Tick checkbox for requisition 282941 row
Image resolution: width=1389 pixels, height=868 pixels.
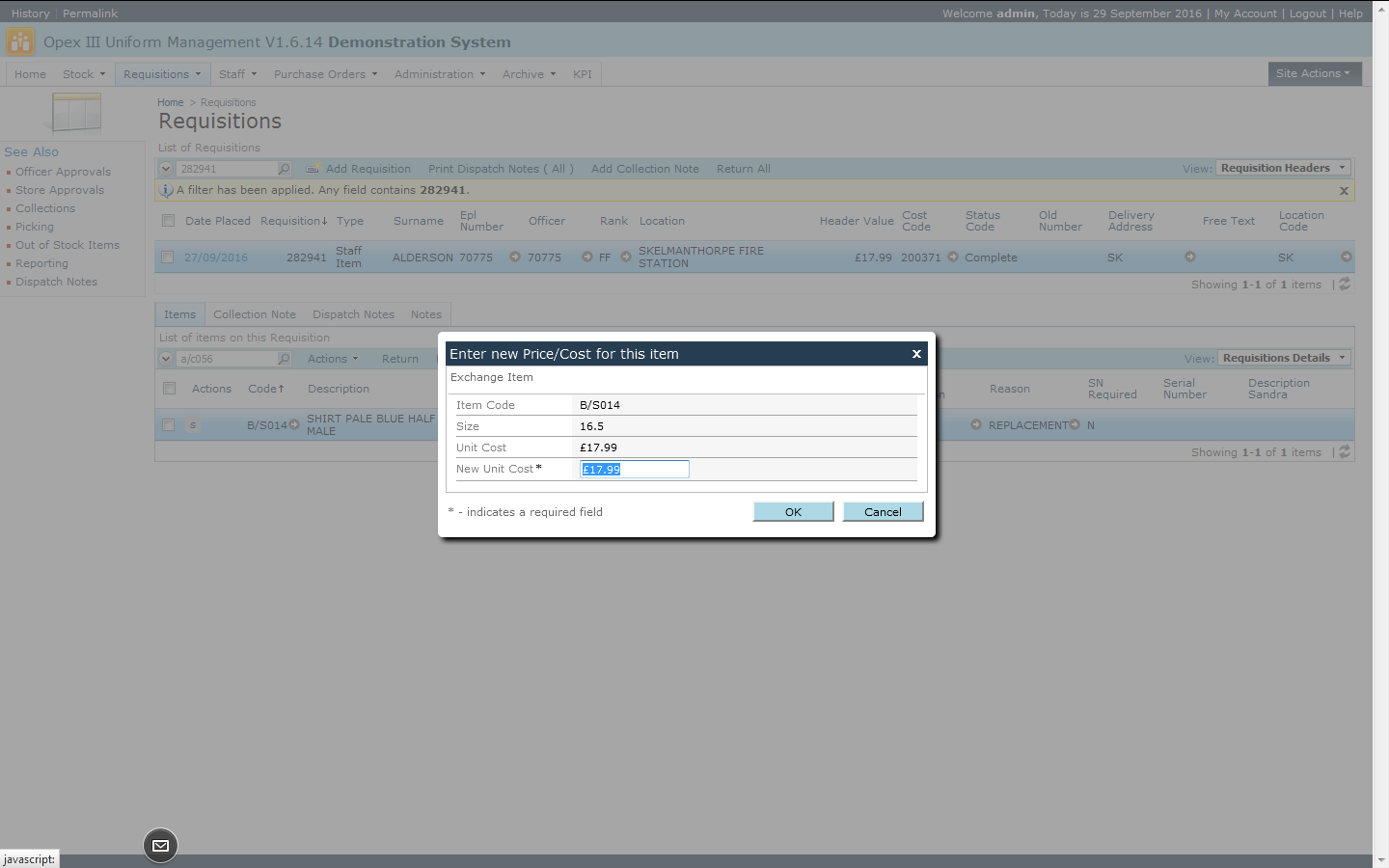pos(168,258)
